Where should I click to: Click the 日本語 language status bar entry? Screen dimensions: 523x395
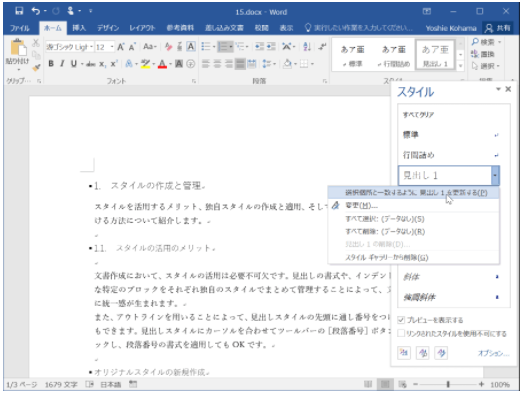pos(111,385)
